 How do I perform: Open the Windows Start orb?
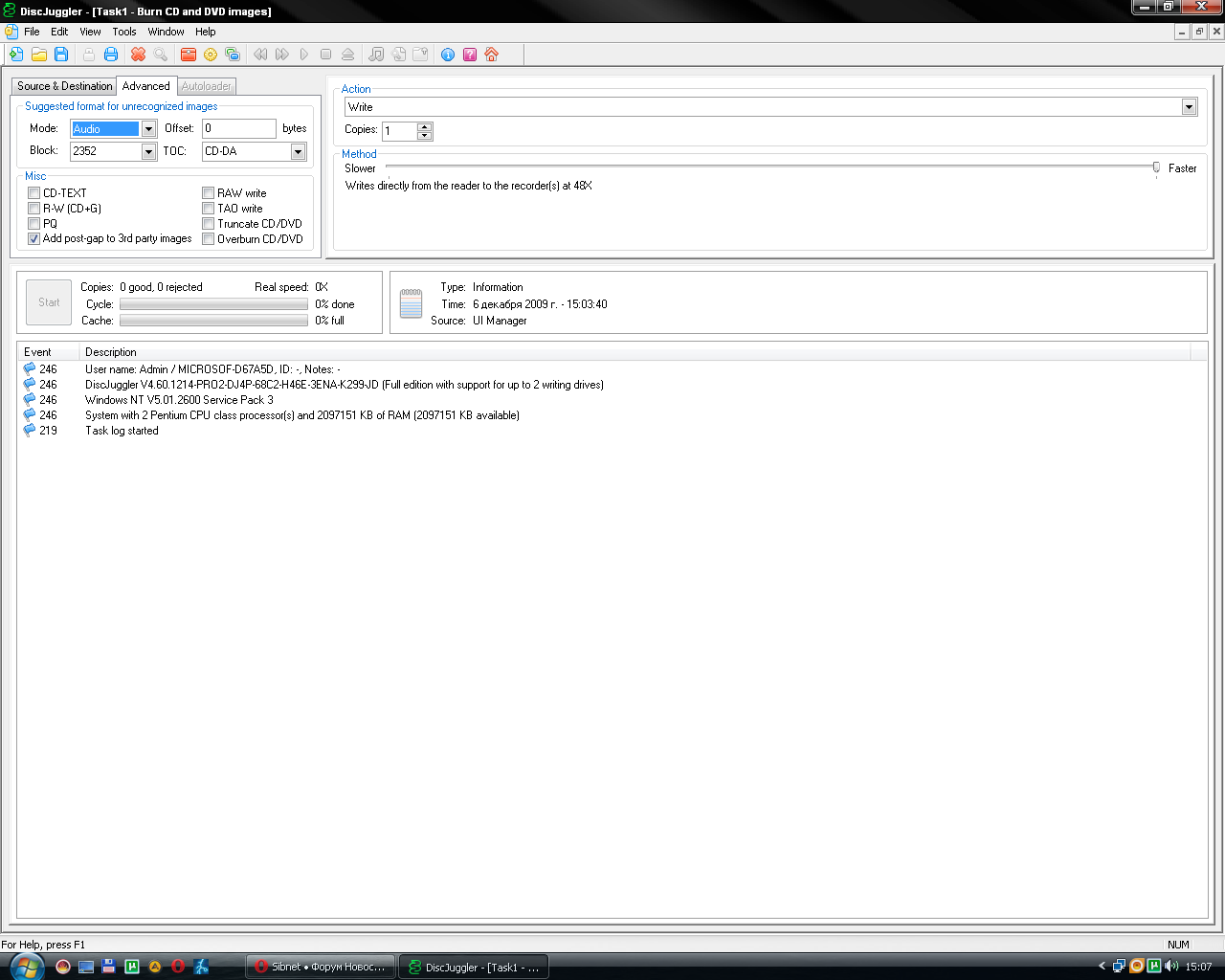click(25, 967)
